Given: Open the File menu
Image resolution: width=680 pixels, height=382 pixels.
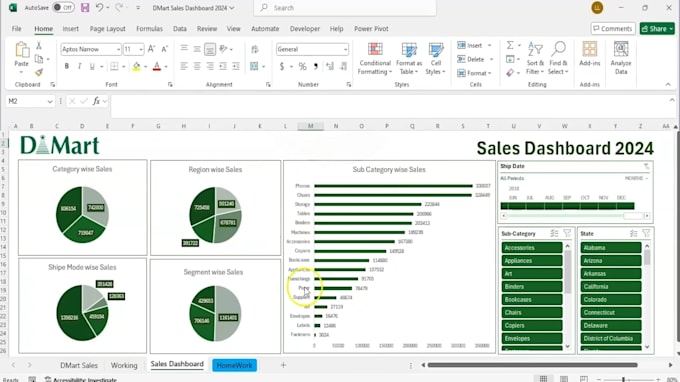Looking at the screenshot, I should [16, 29].
